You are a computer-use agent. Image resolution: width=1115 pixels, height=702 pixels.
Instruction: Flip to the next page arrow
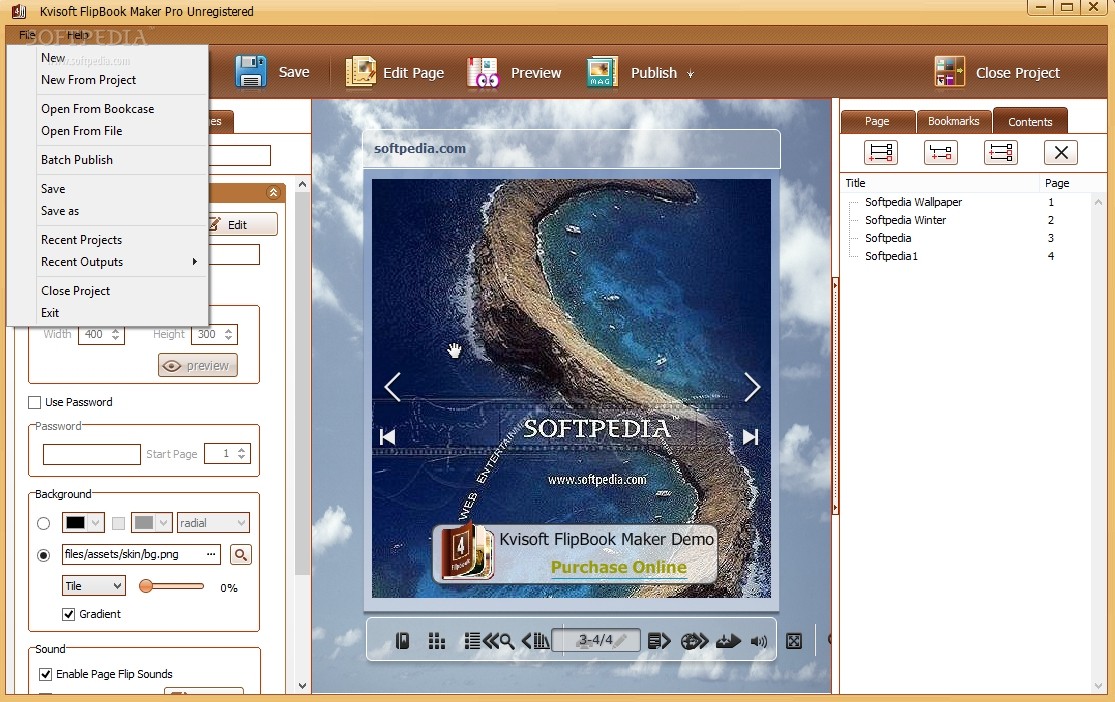pos(752,387)
